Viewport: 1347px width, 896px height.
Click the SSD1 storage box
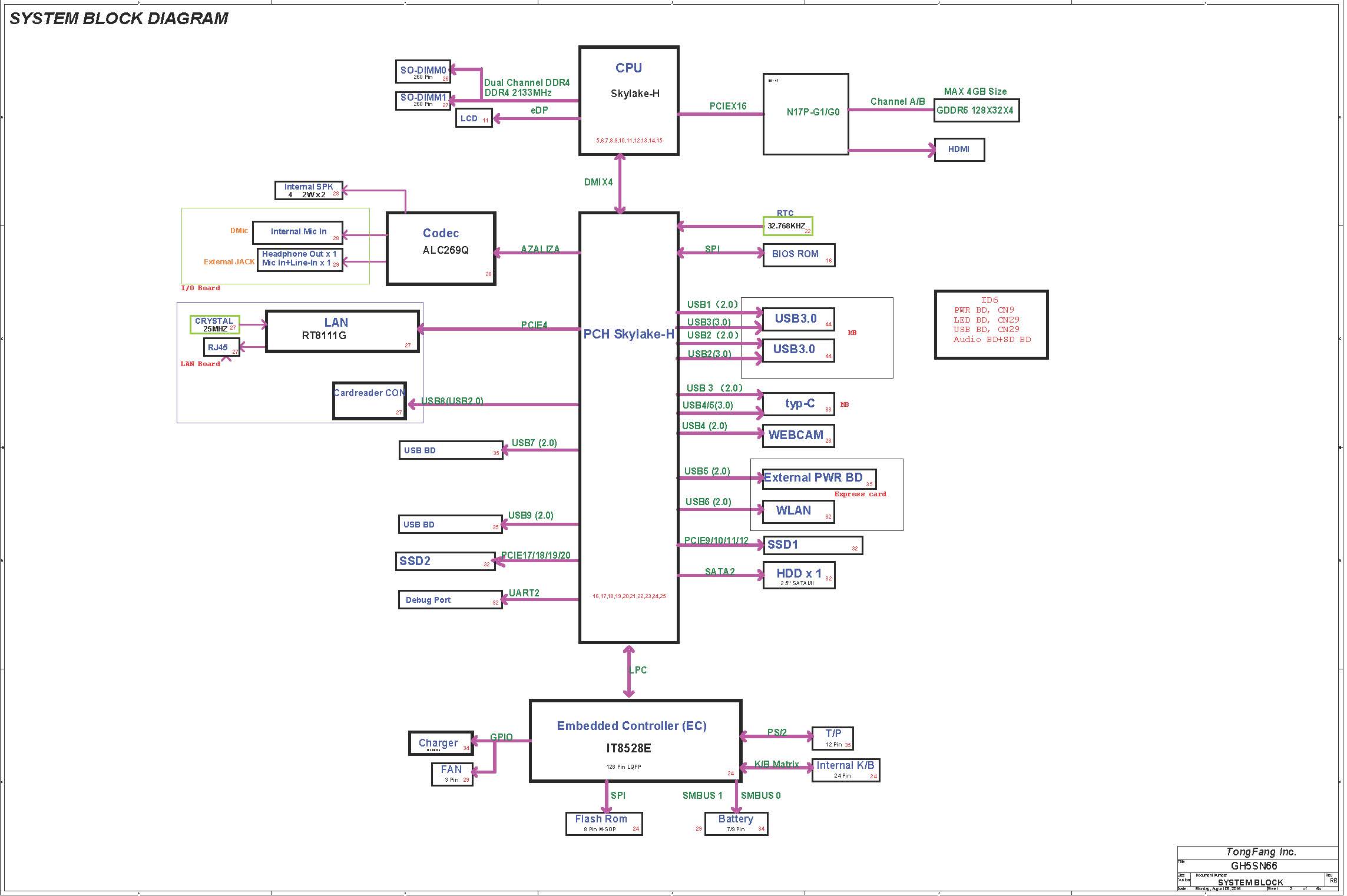813,545
